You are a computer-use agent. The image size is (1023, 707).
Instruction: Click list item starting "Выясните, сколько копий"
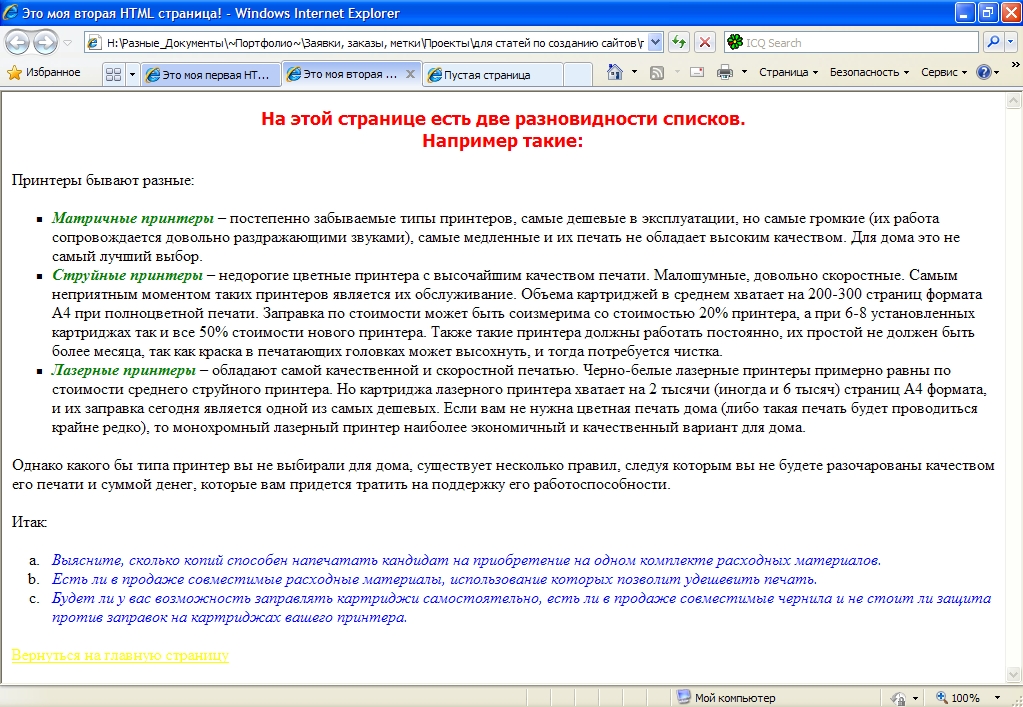point(466,560)
